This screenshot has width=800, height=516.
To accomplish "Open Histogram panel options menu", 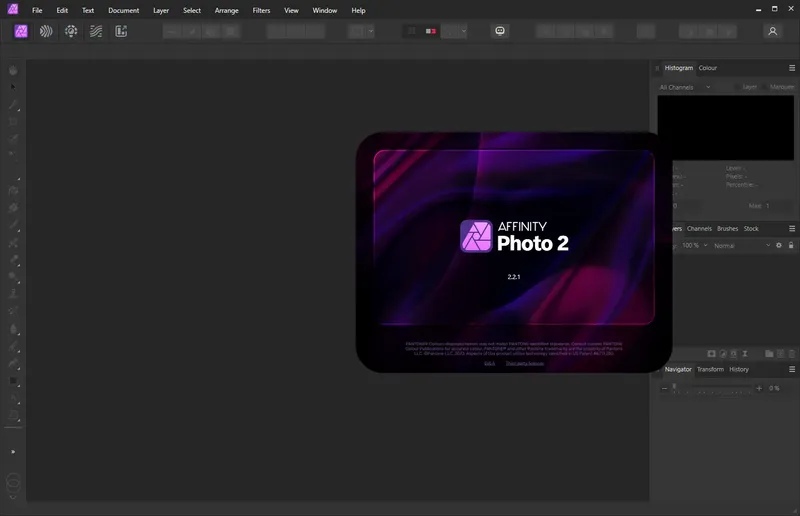I will pyautogui.click(x=792, y=68).
